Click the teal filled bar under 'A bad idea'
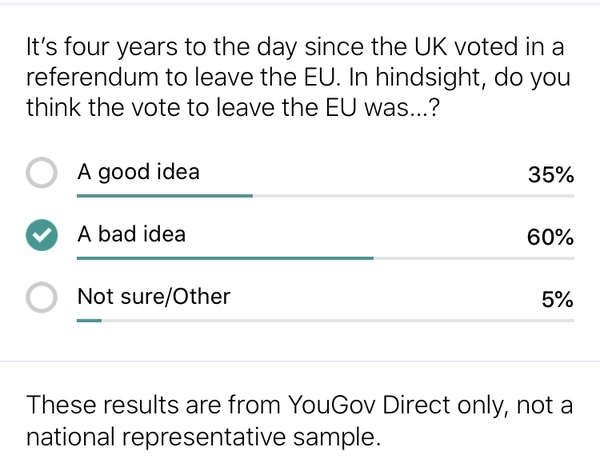 (x=225, y=258)
